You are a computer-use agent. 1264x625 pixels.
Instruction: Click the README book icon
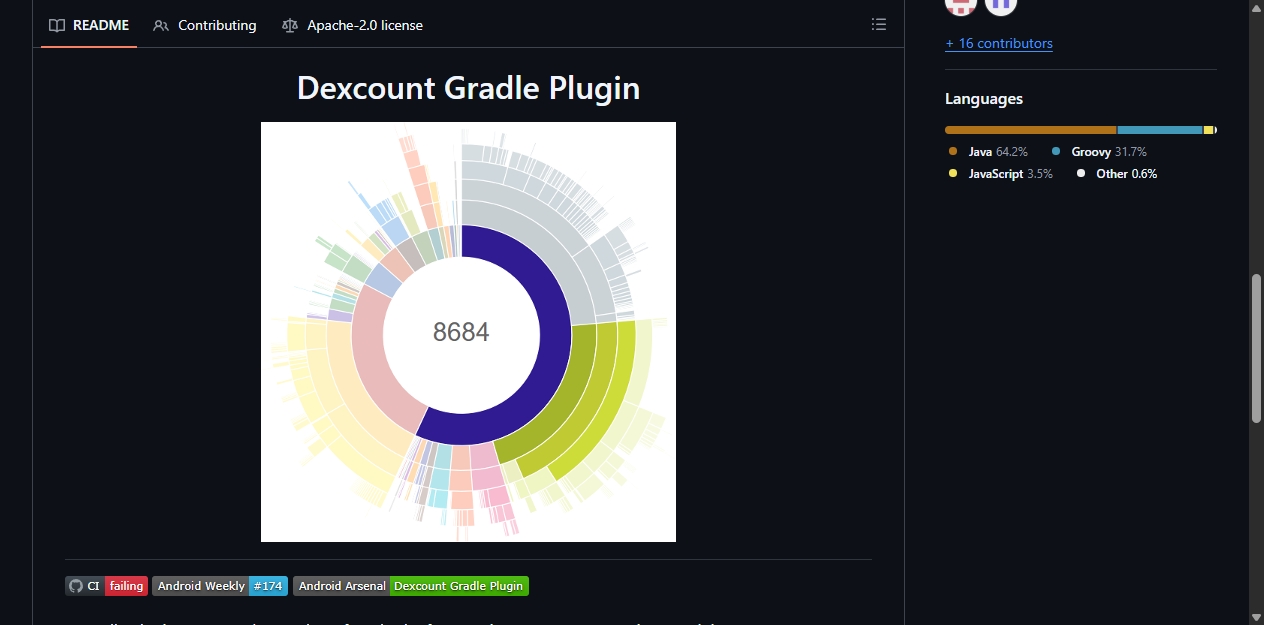coord(57,25)
